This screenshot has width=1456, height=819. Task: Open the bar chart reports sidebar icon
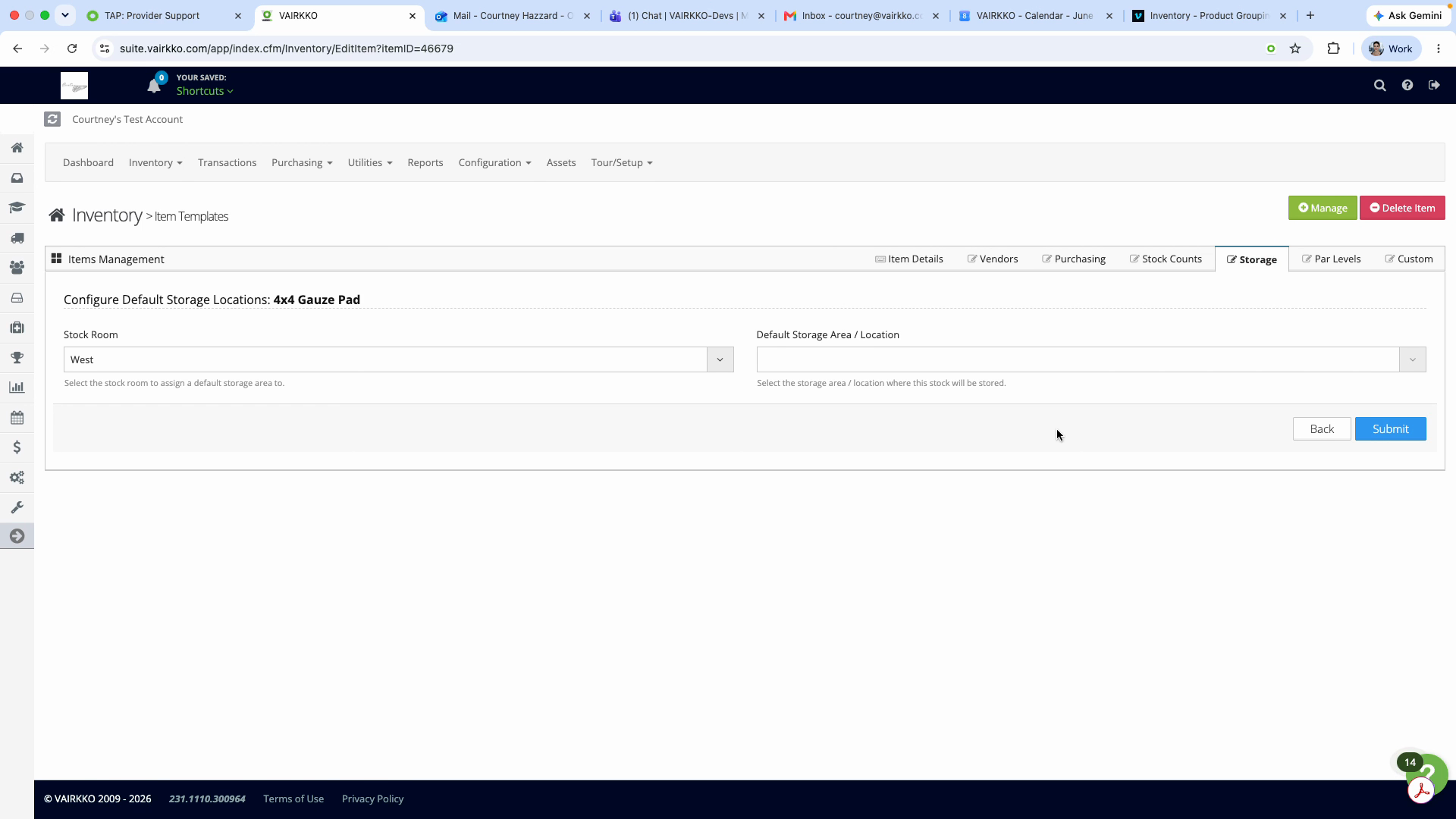pos(17,388)
